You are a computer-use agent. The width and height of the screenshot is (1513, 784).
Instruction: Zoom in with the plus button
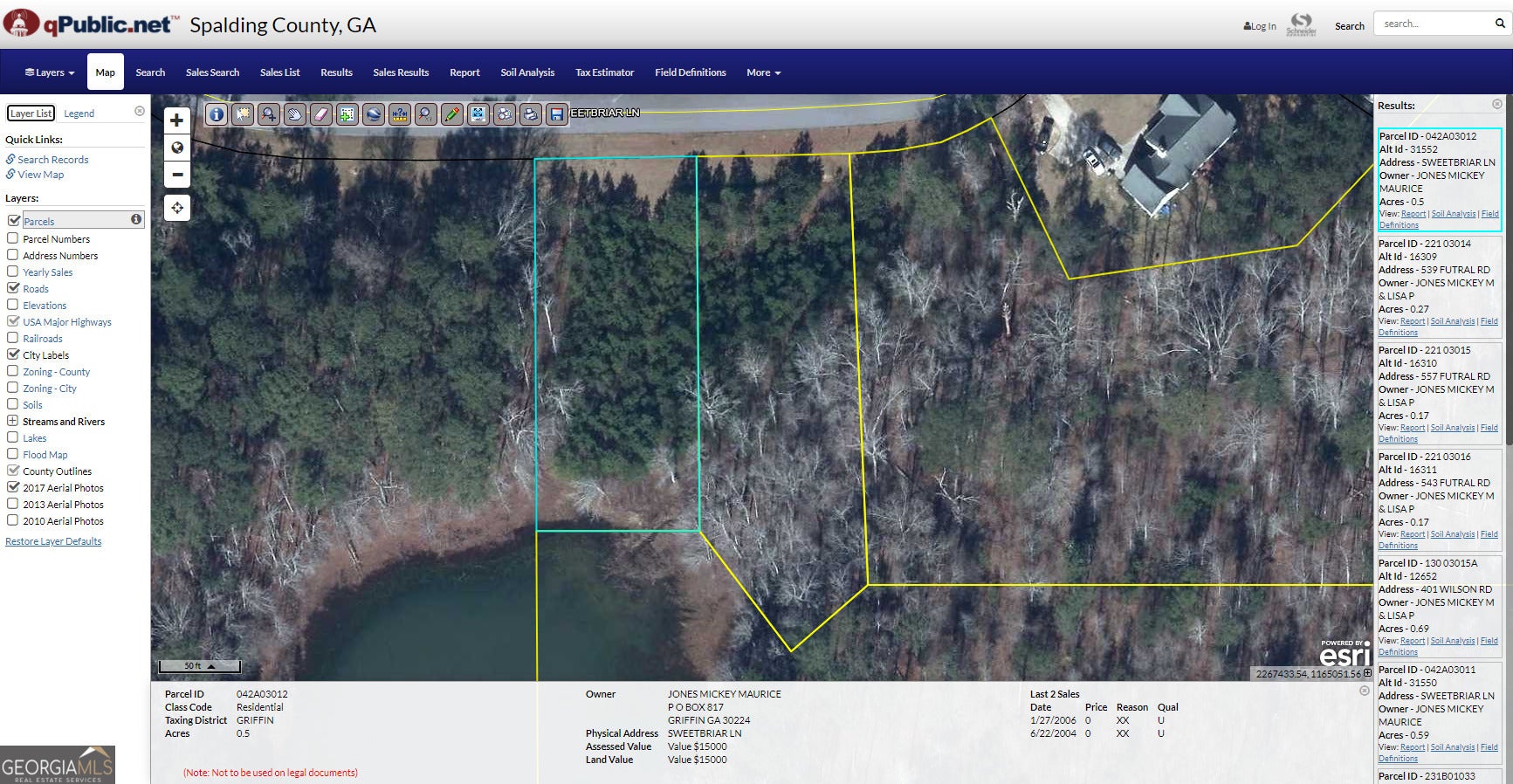click(177, 120)
